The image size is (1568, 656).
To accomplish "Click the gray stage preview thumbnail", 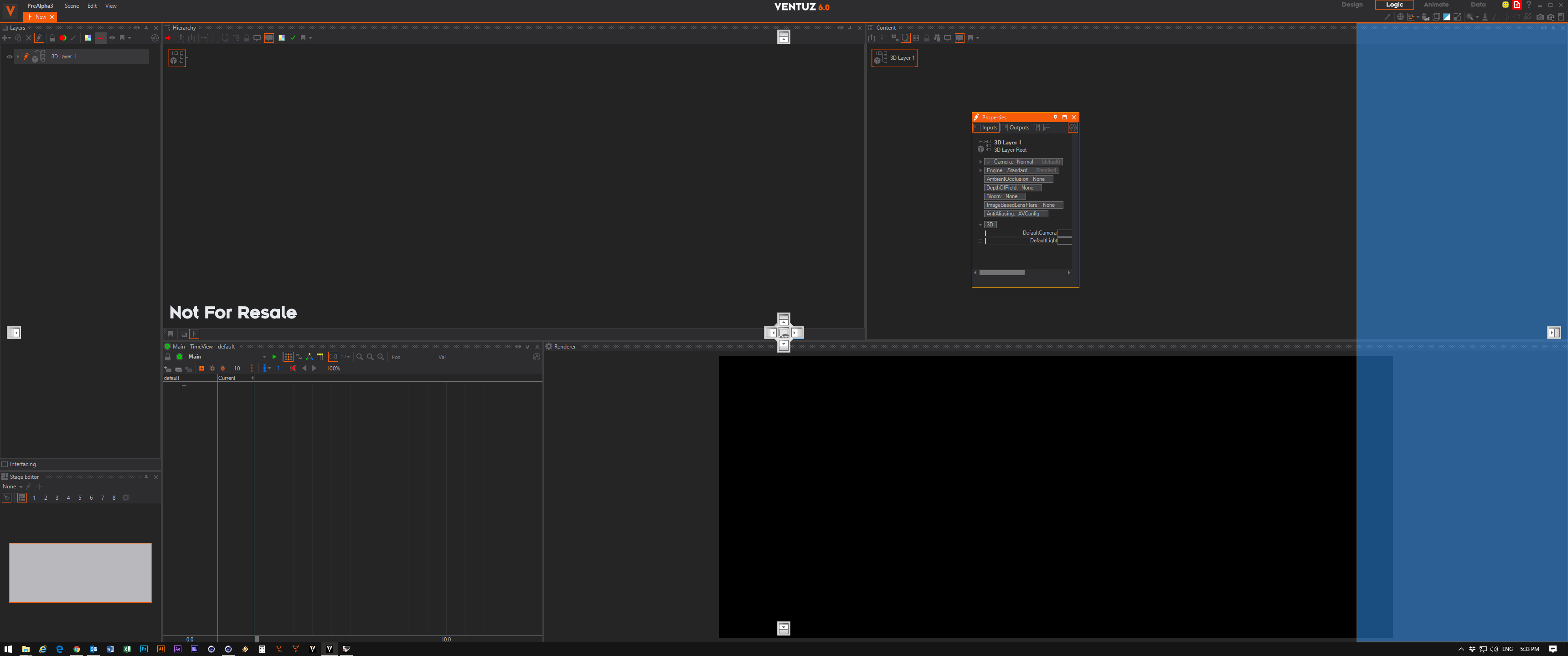I will point(80,573).
